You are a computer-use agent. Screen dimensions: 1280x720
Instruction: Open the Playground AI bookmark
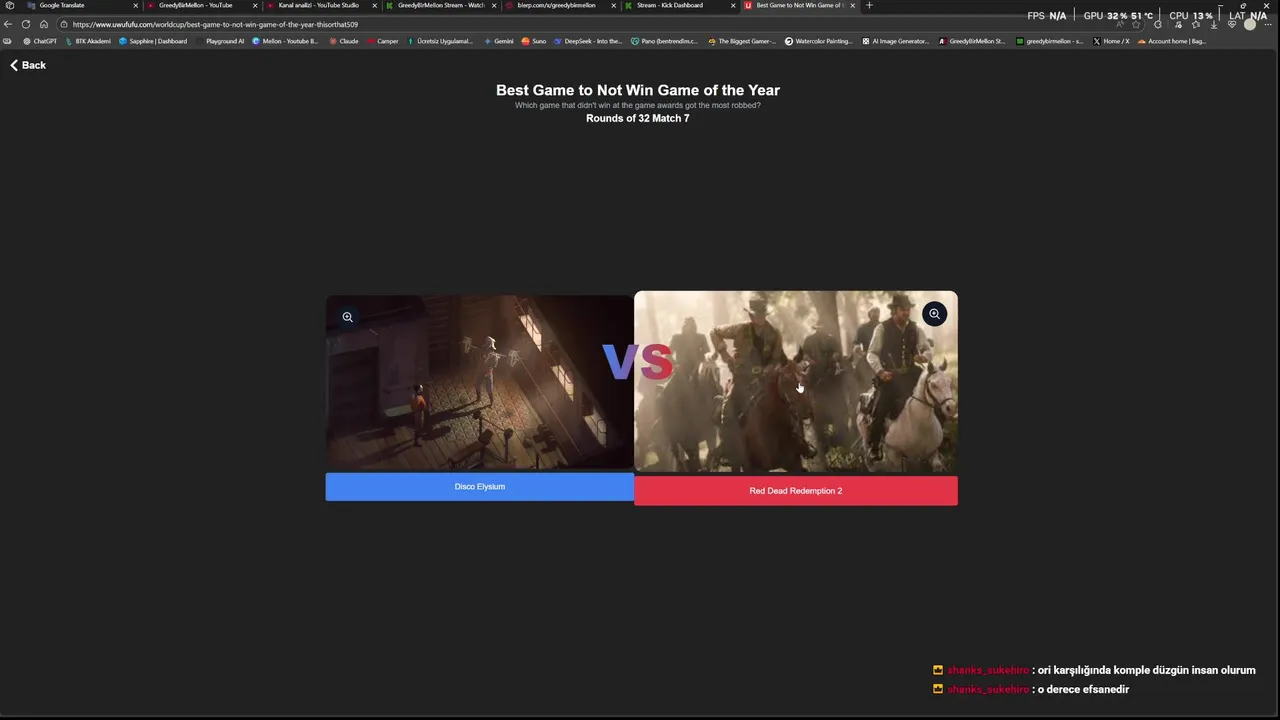click(220, 41)
